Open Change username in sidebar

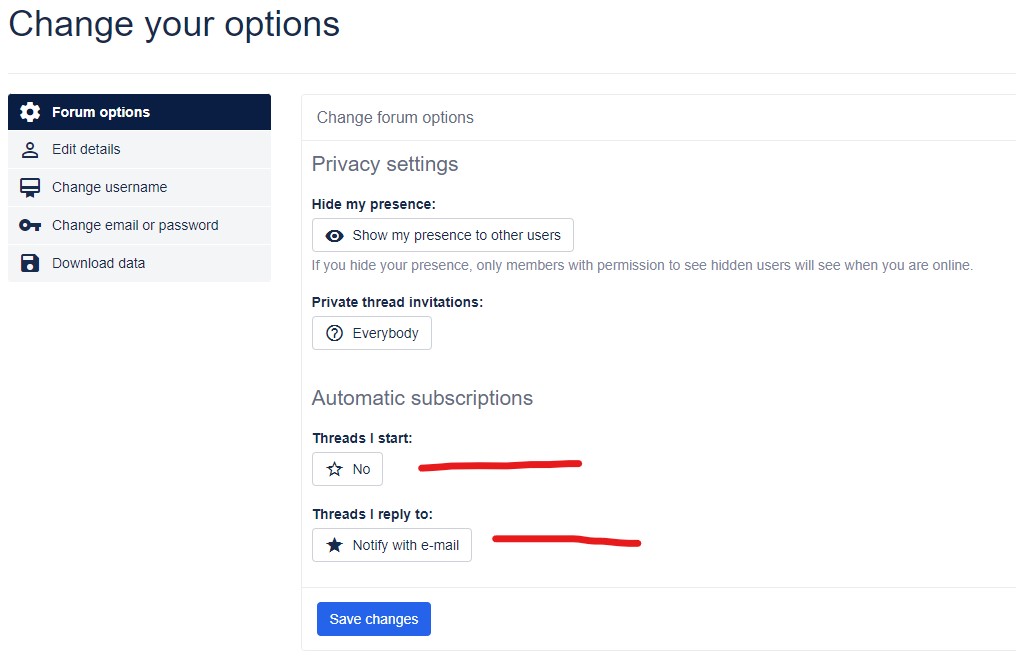(139, 188)
